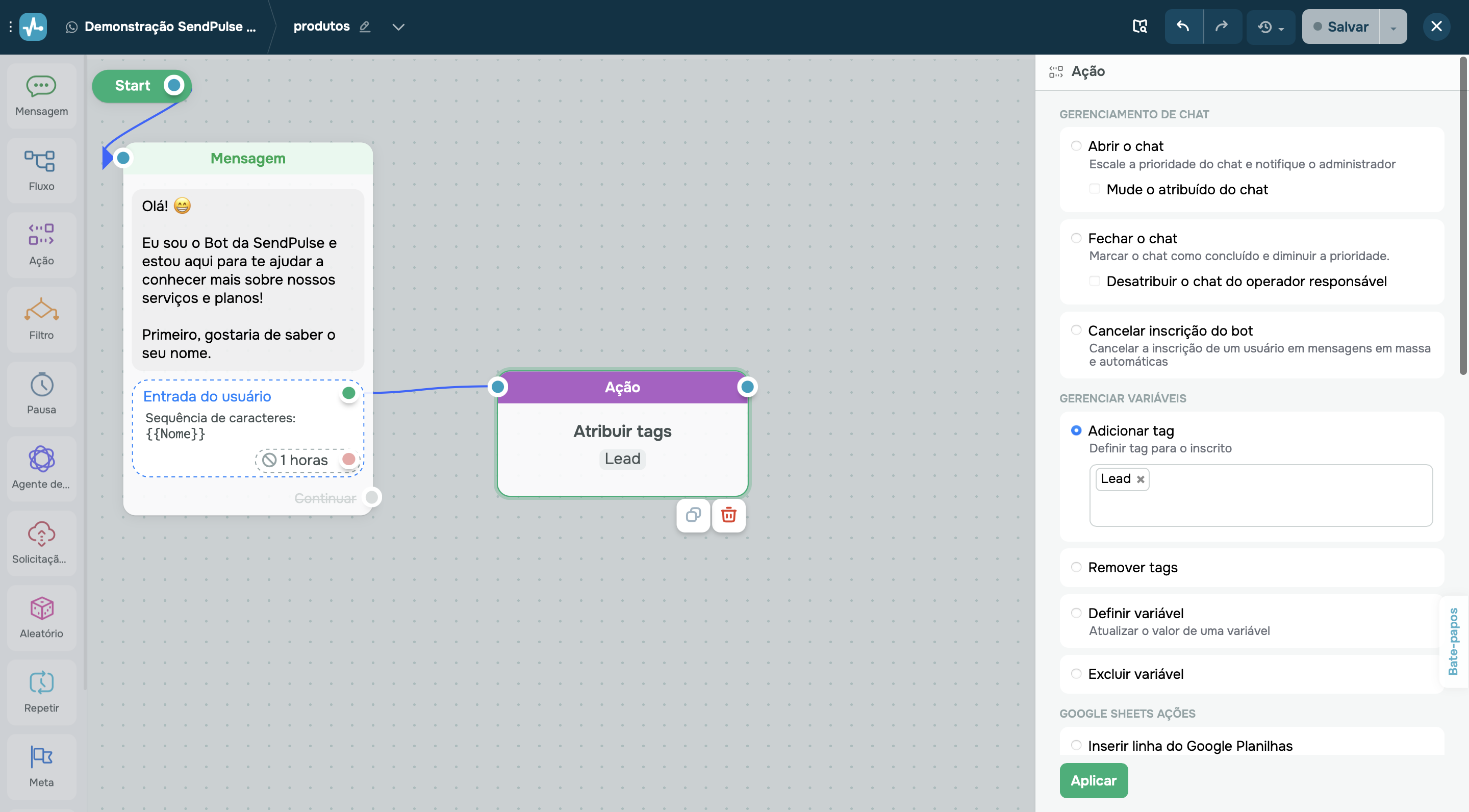
Task: Click the Start node output connector
Action: click(174, 86)
